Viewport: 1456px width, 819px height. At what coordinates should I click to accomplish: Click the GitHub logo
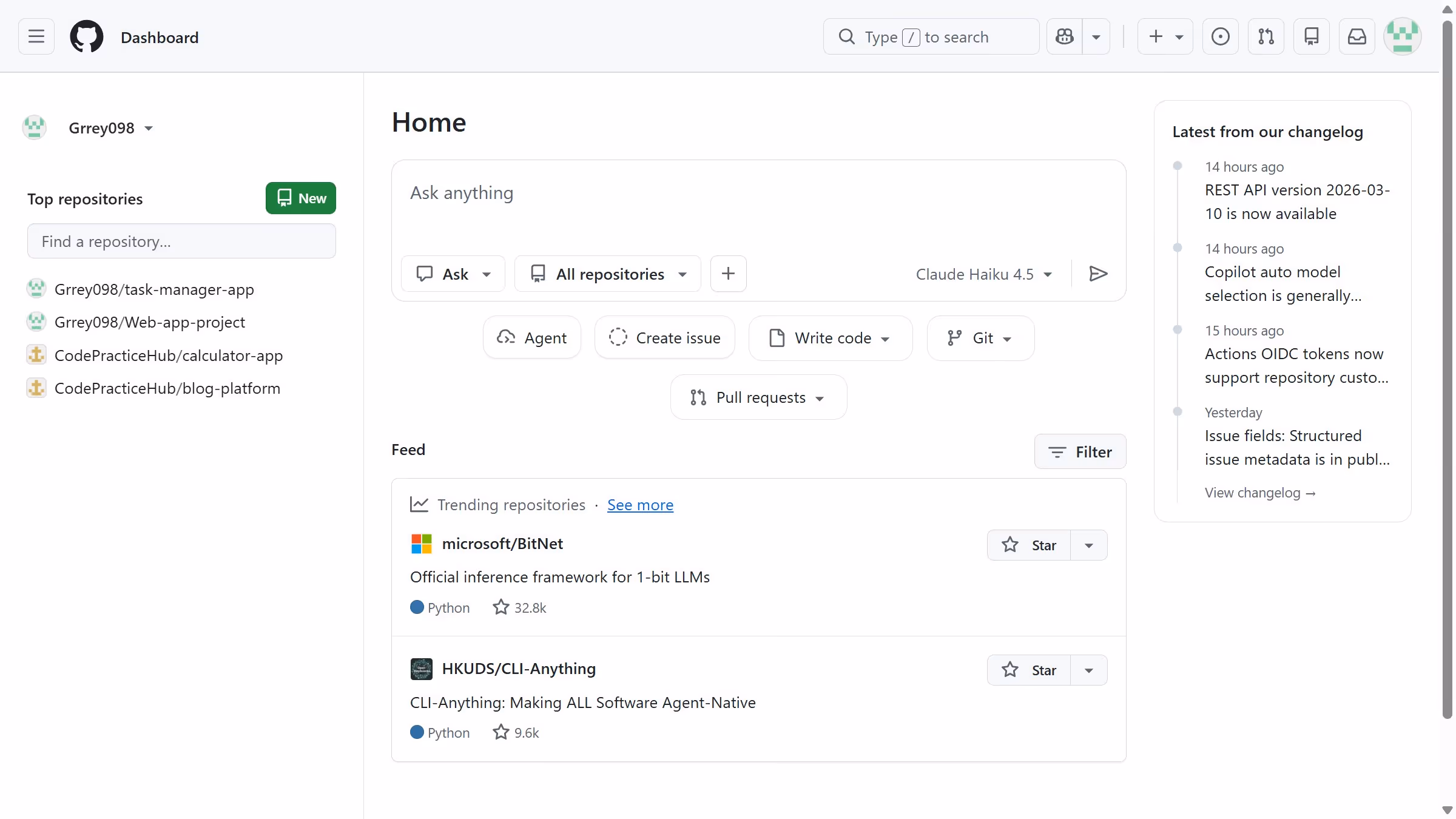tap(87, 36)
